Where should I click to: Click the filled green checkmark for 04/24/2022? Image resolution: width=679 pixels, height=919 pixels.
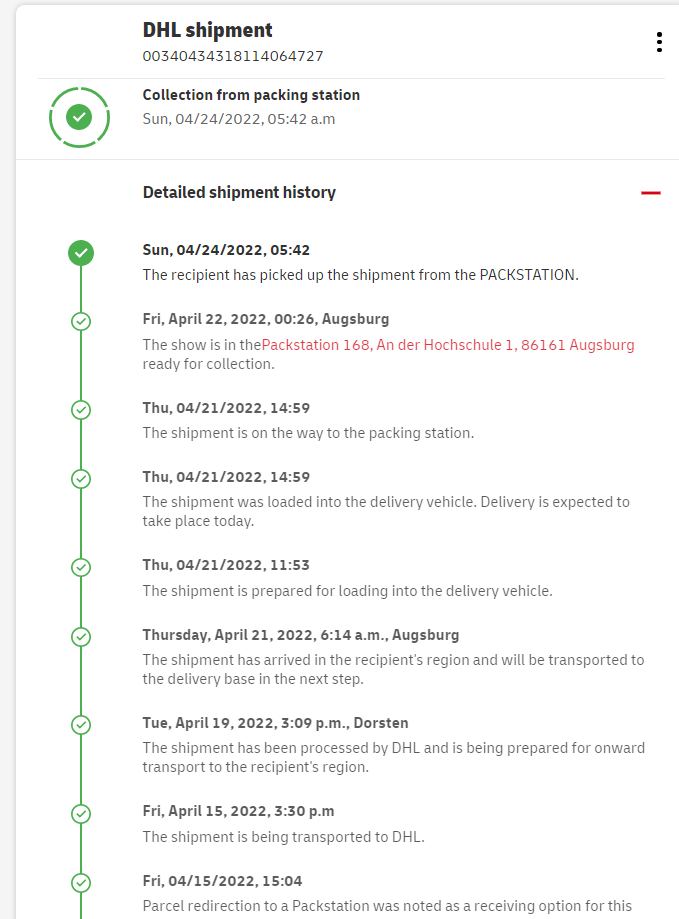[82, 252]
